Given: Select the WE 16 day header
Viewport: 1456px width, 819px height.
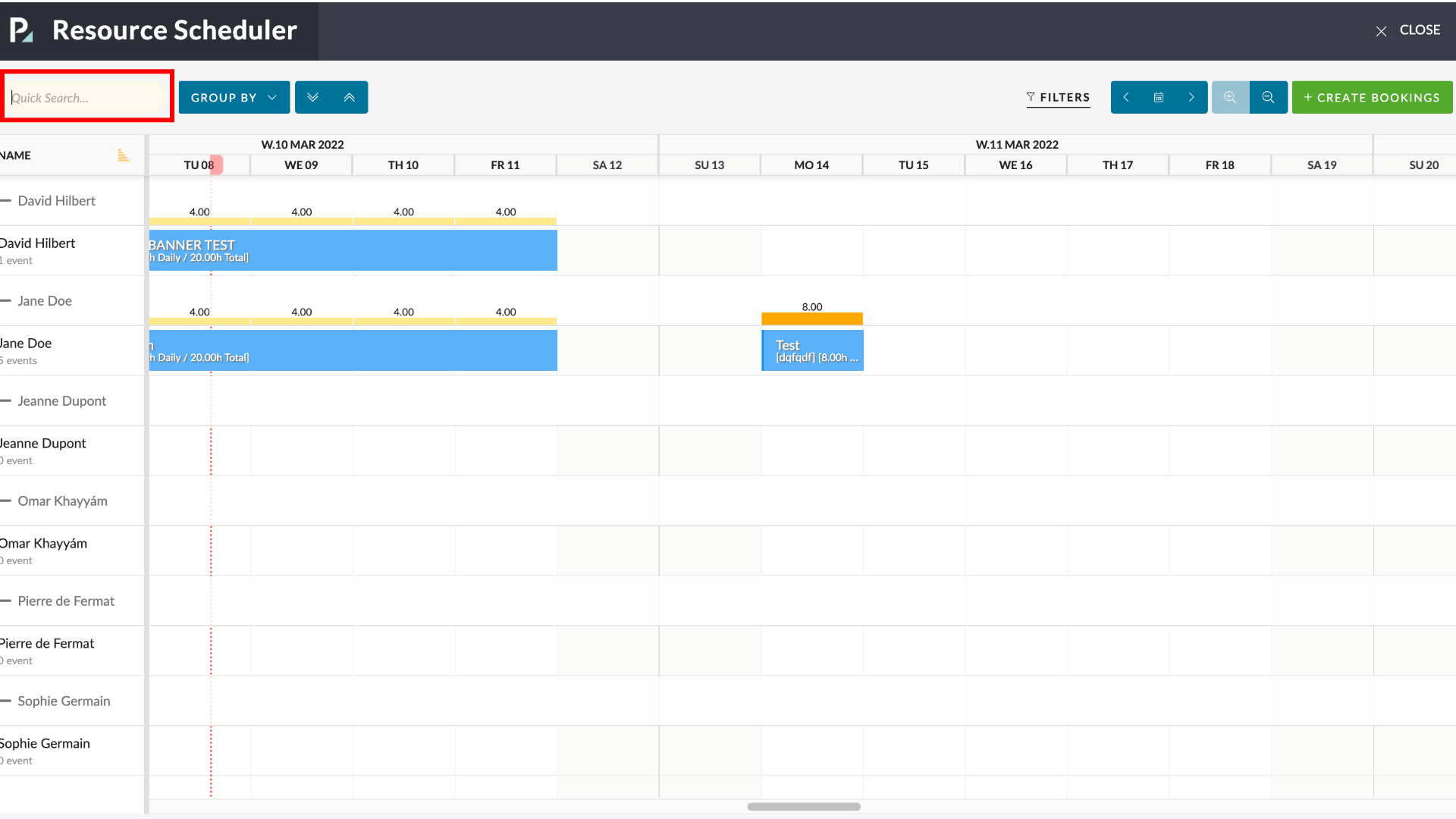Looking at the screenshot, I should click(x=1016, y=165).
